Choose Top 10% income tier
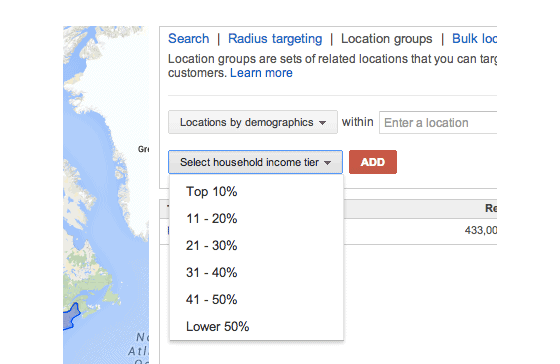Image resolution: width=560 pixels, height=364 pixels. [x=256, y=192]
